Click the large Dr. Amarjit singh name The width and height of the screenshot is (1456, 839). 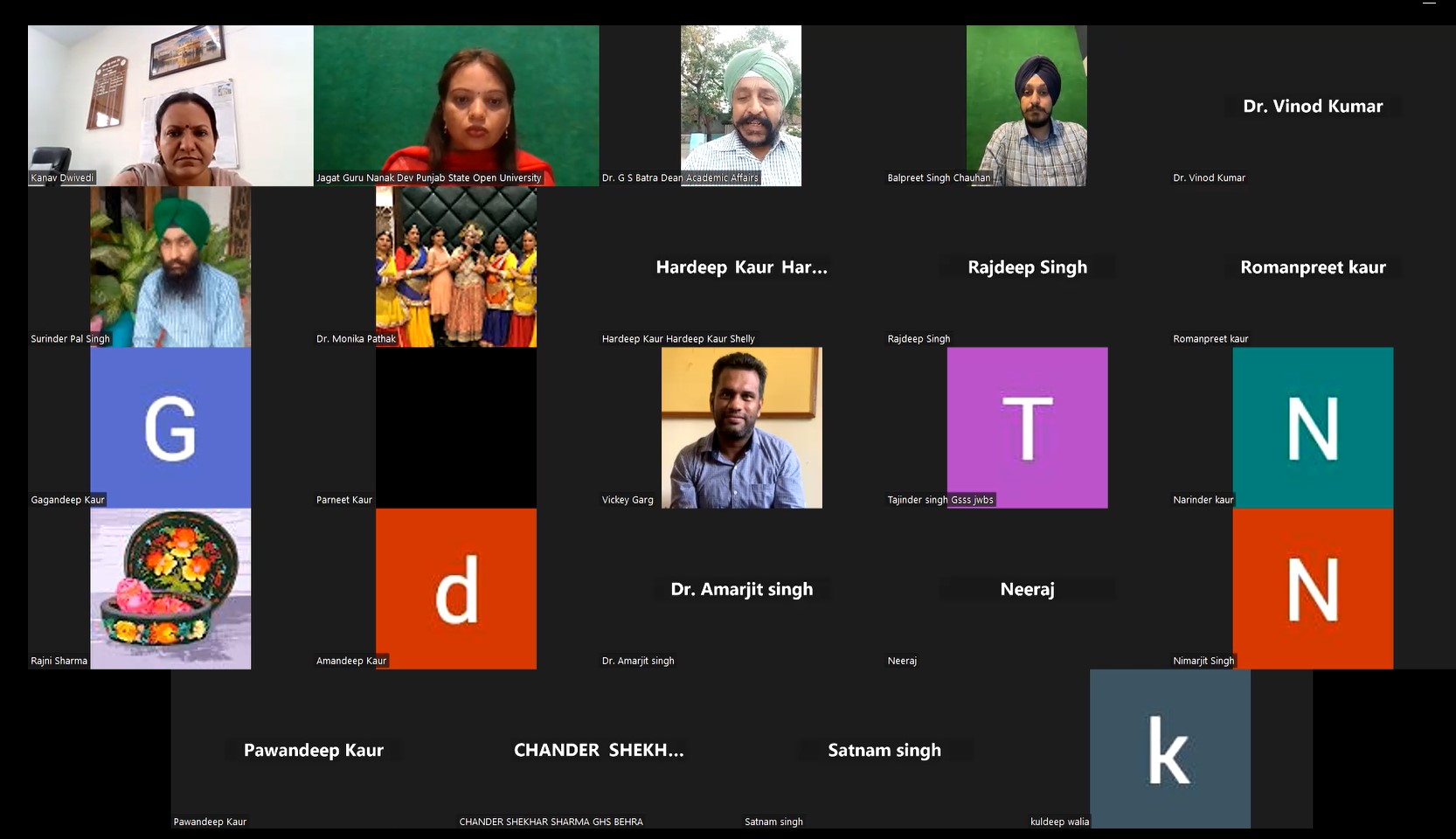coord(741,590)
